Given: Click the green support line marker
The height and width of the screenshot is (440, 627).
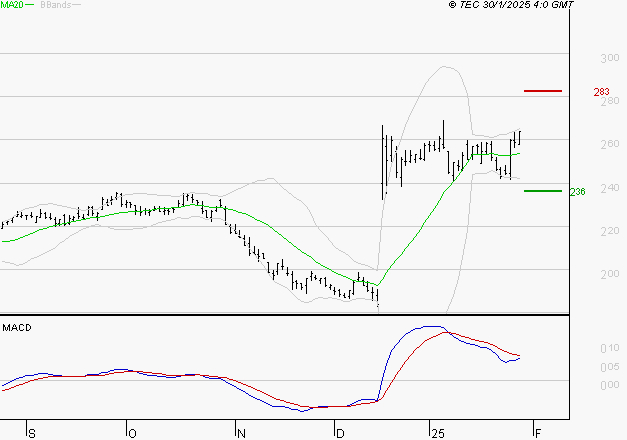Looking at the screenshot, I should (542, 190).
